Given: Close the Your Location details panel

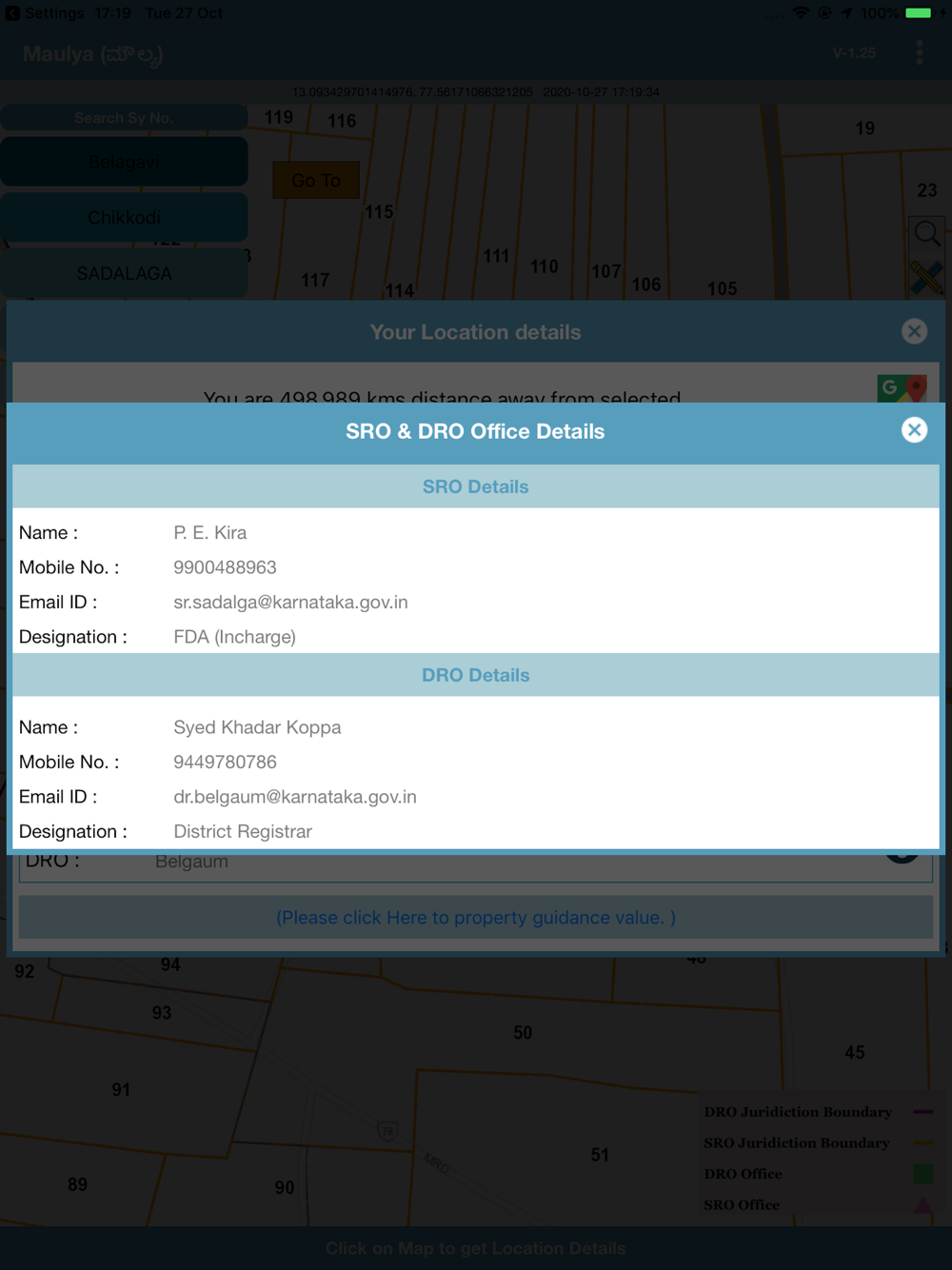Looking at the screenshot, I should pos(914,331).
